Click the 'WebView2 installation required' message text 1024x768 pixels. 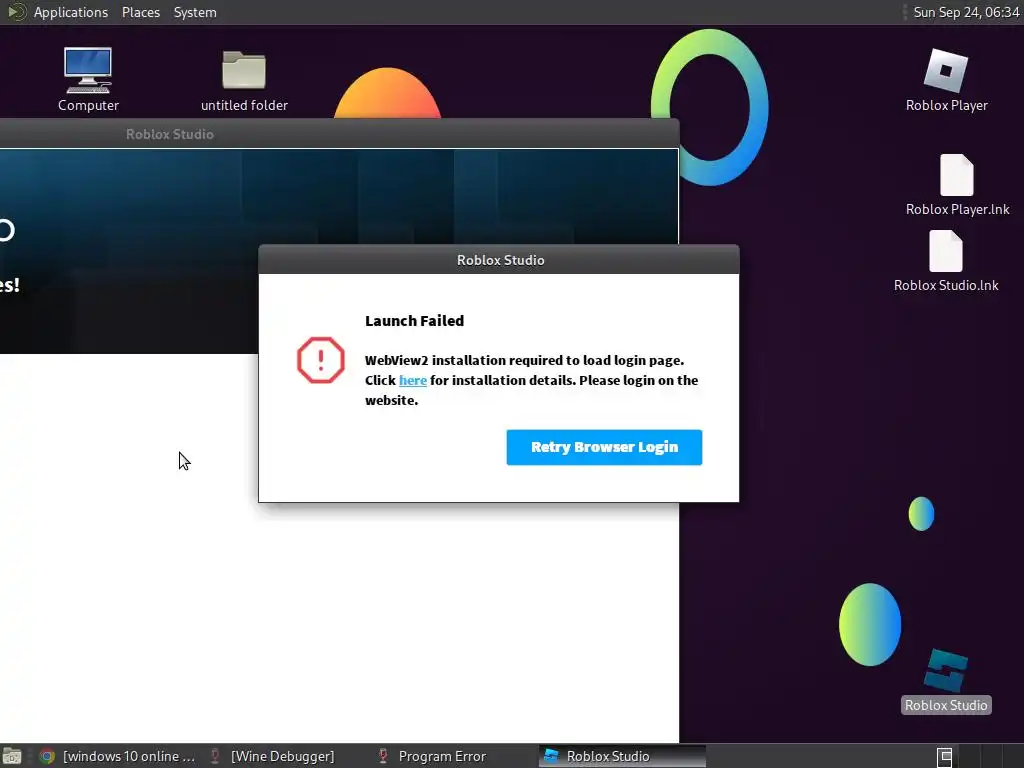point(532,380)
